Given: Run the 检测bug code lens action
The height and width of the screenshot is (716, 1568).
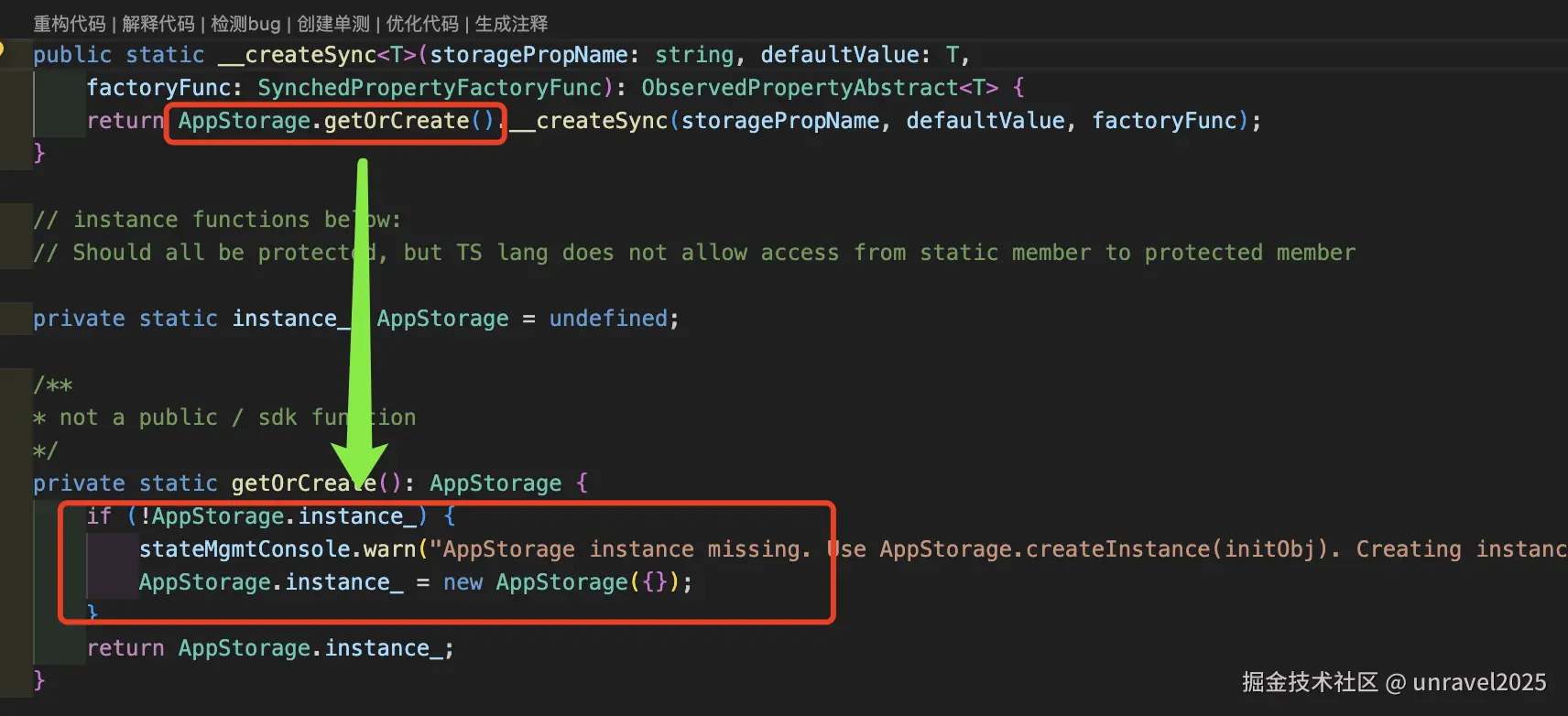Looking at the screenshot, I should [245, 24].
